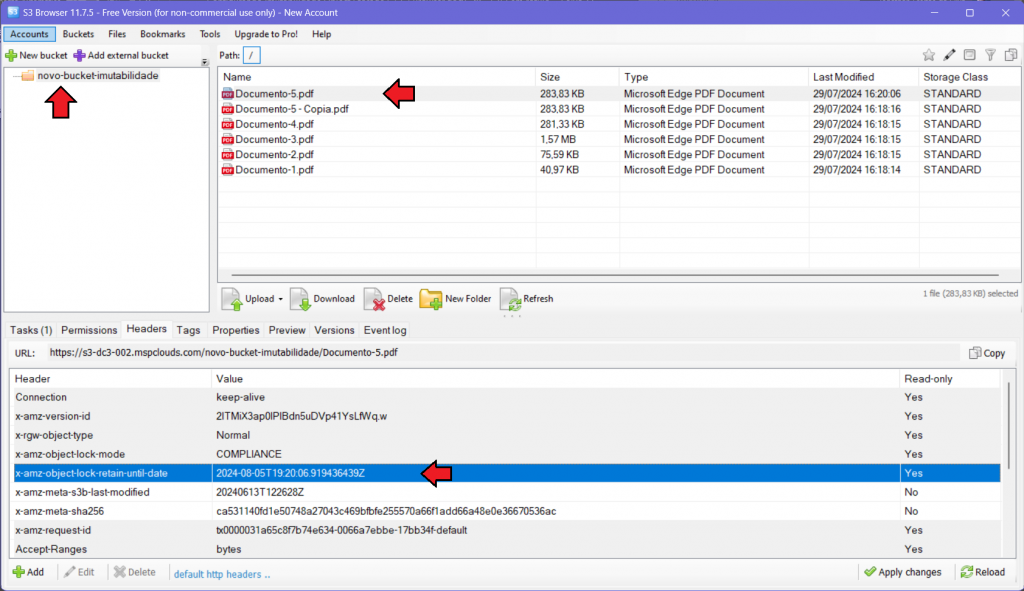Click the S3 Browser app icon in title bar
Image resolution: width=1024 pixels, height=591 pixels.
click(12, 12)
